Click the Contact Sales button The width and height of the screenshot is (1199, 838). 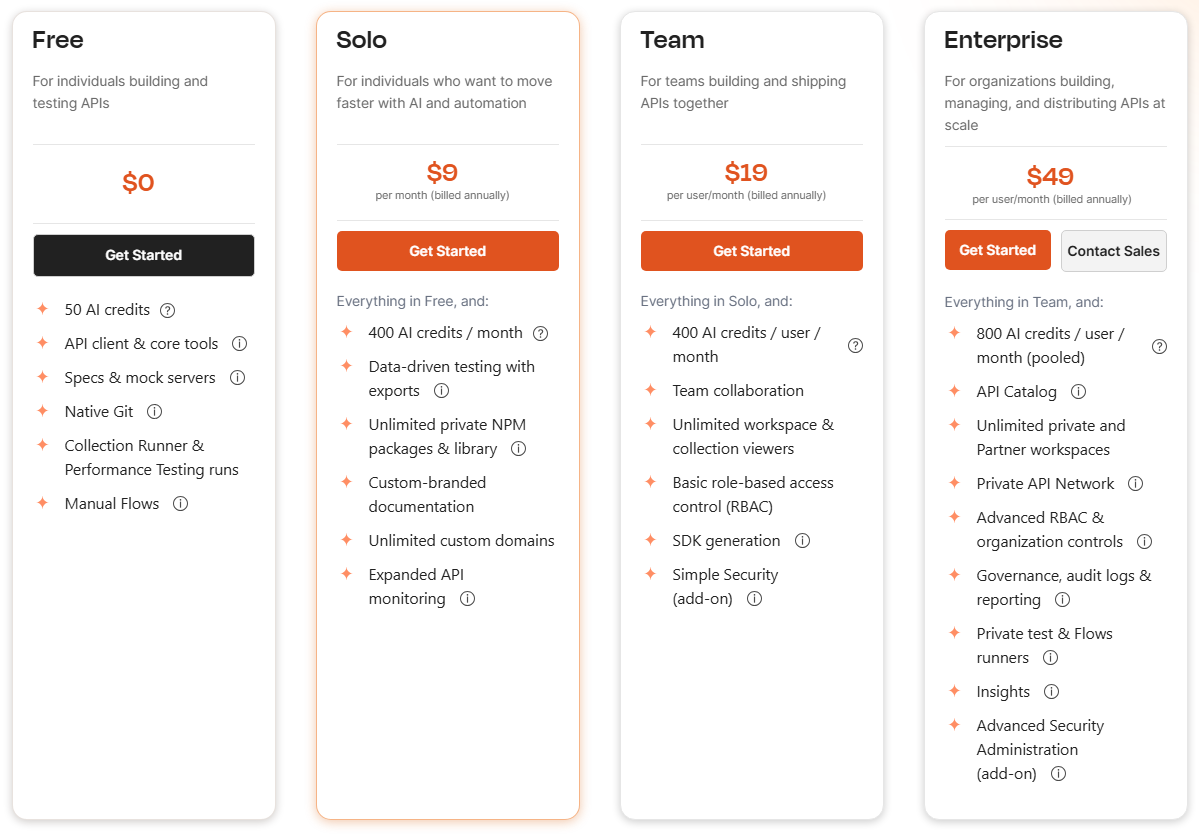pos(1113,251)
